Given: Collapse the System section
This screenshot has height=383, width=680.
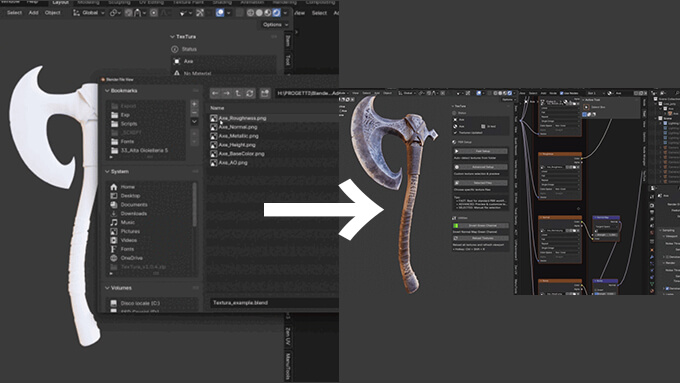Looking at the screenshot, I should [107, 172].
